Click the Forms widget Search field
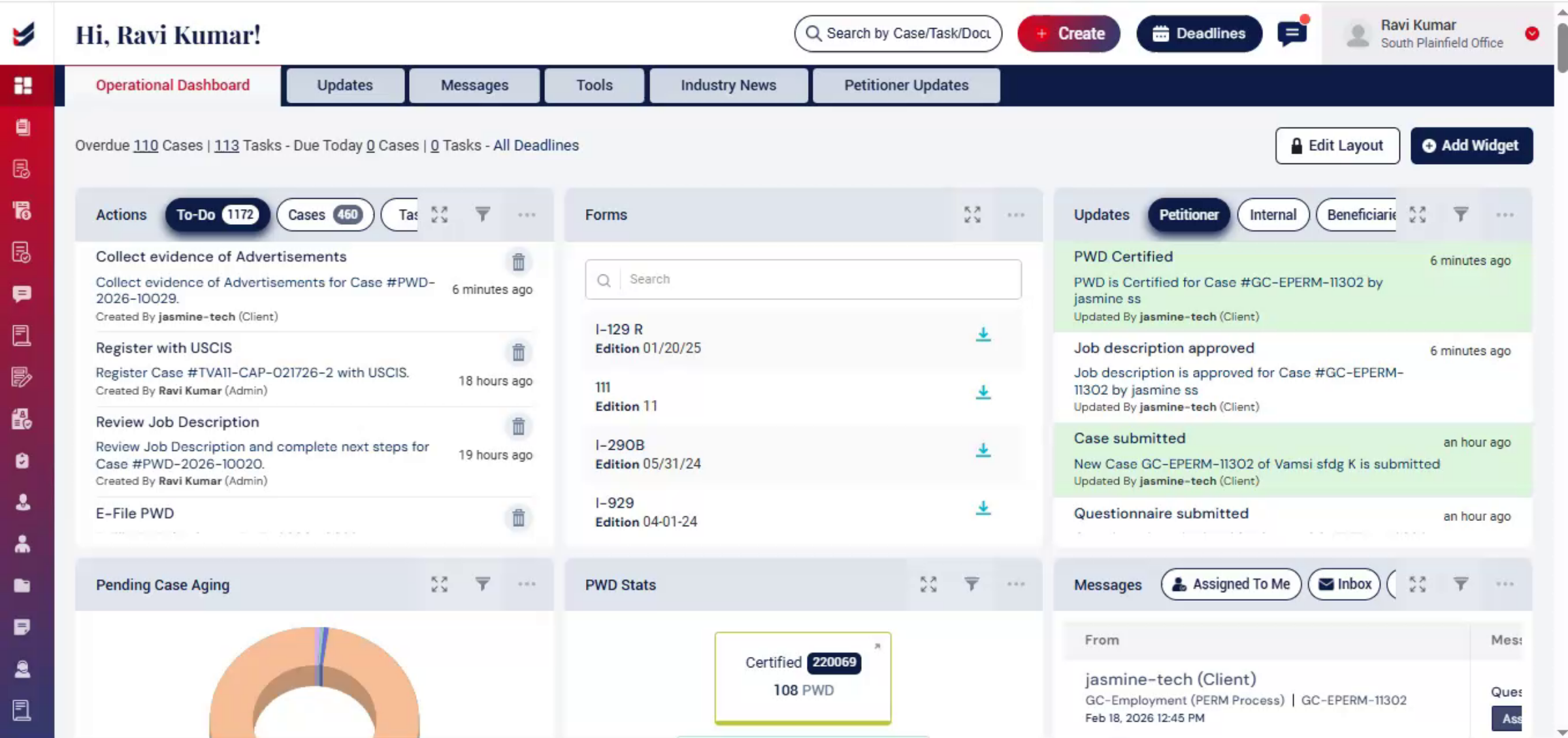The height and width of the screenshot is (738, 1568). (x=803, y=279)
